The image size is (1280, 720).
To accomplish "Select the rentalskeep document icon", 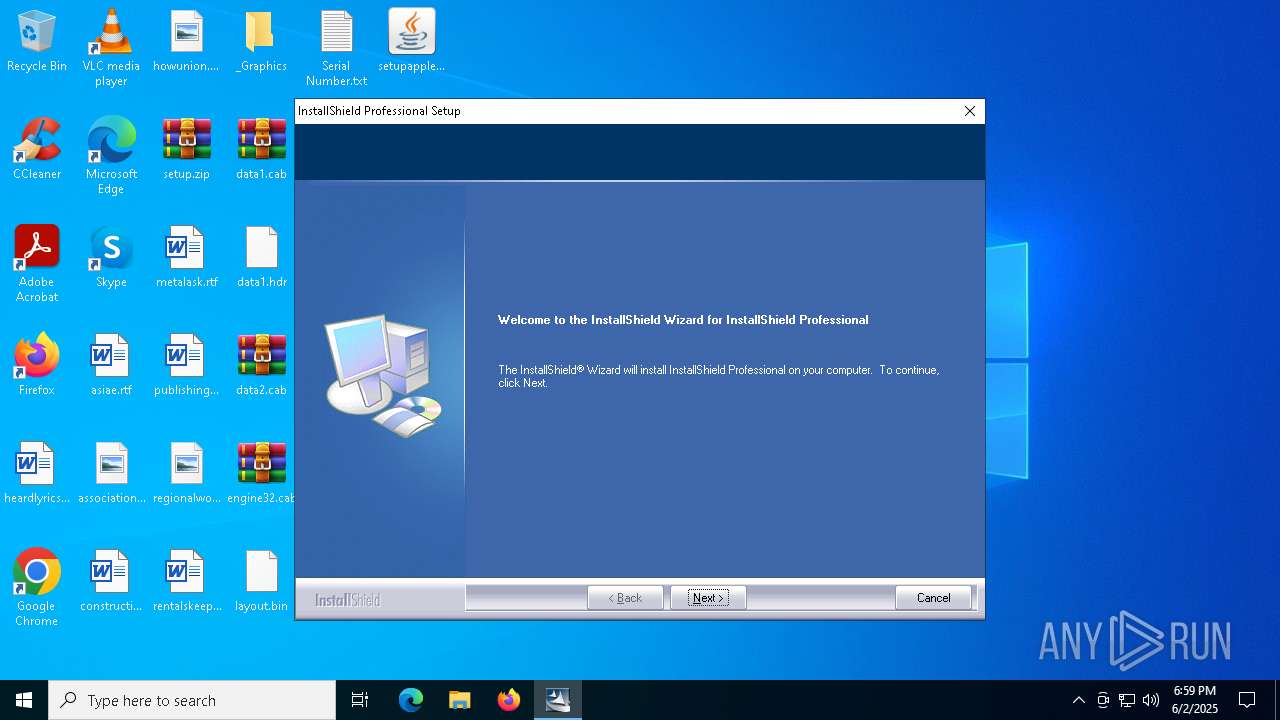I will (x=186, y=582).
